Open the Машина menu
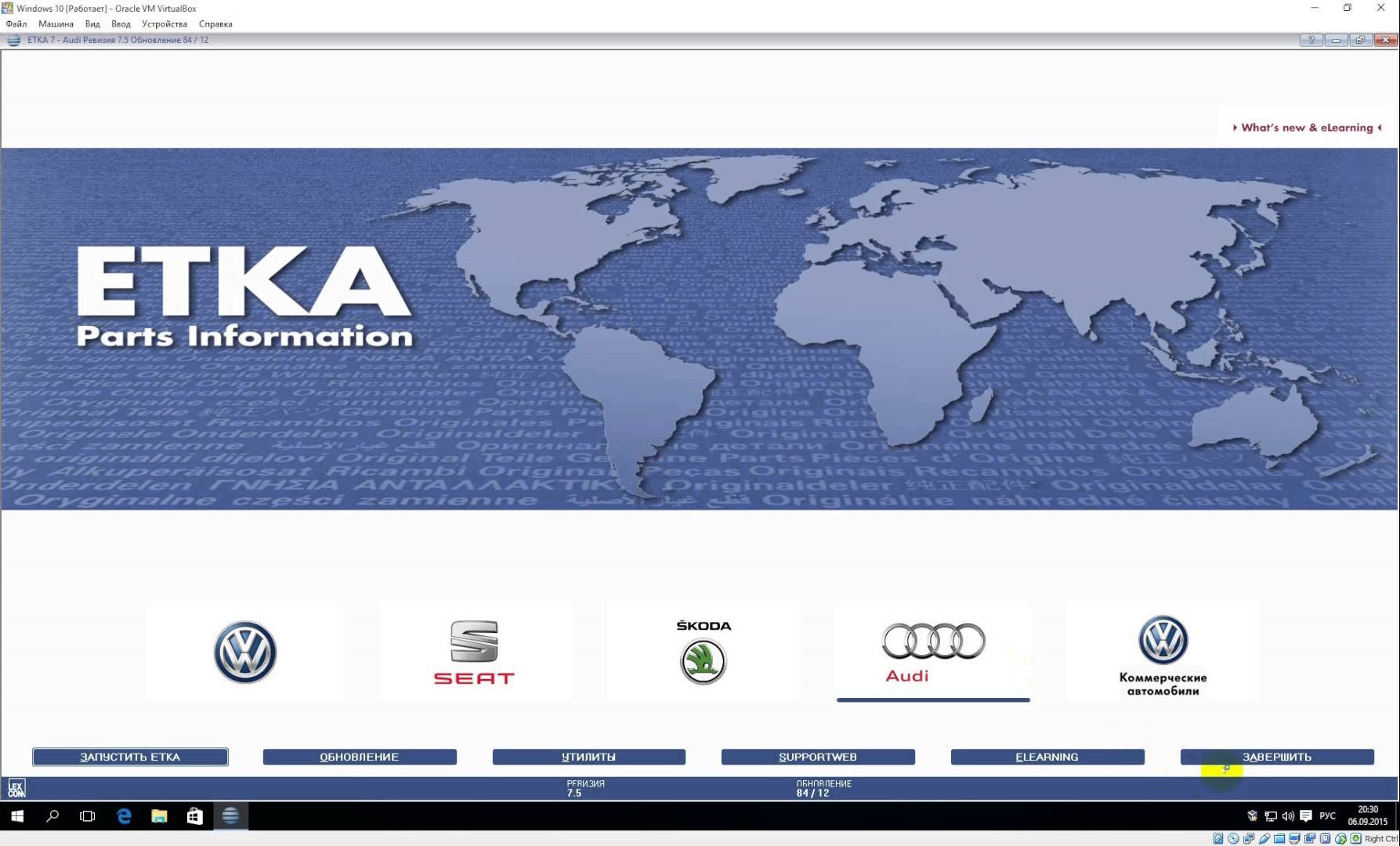1400x846 pixels. click(x=56, y=24)
